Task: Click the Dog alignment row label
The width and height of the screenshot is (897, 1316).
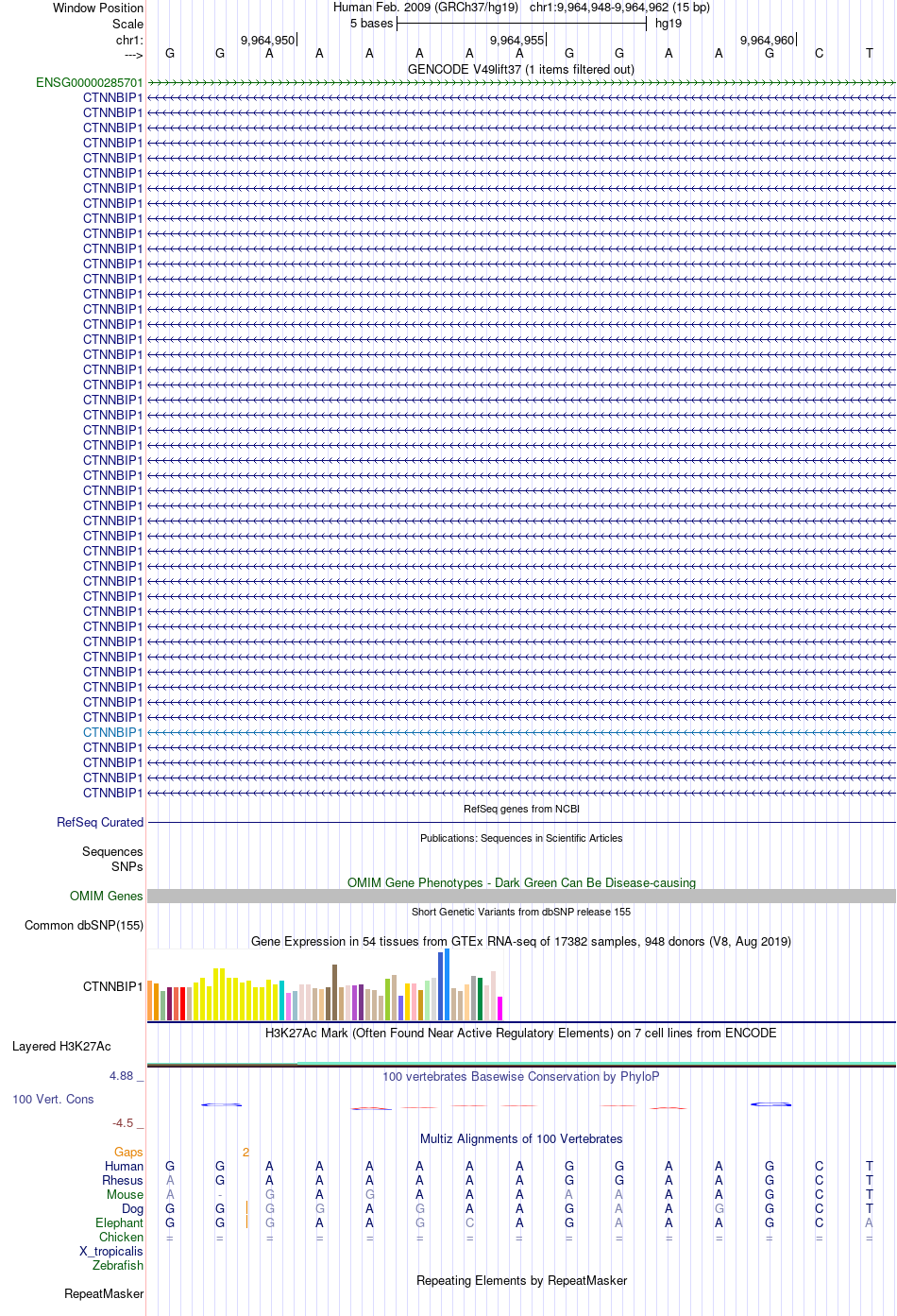Action: tap(132, 1208)
